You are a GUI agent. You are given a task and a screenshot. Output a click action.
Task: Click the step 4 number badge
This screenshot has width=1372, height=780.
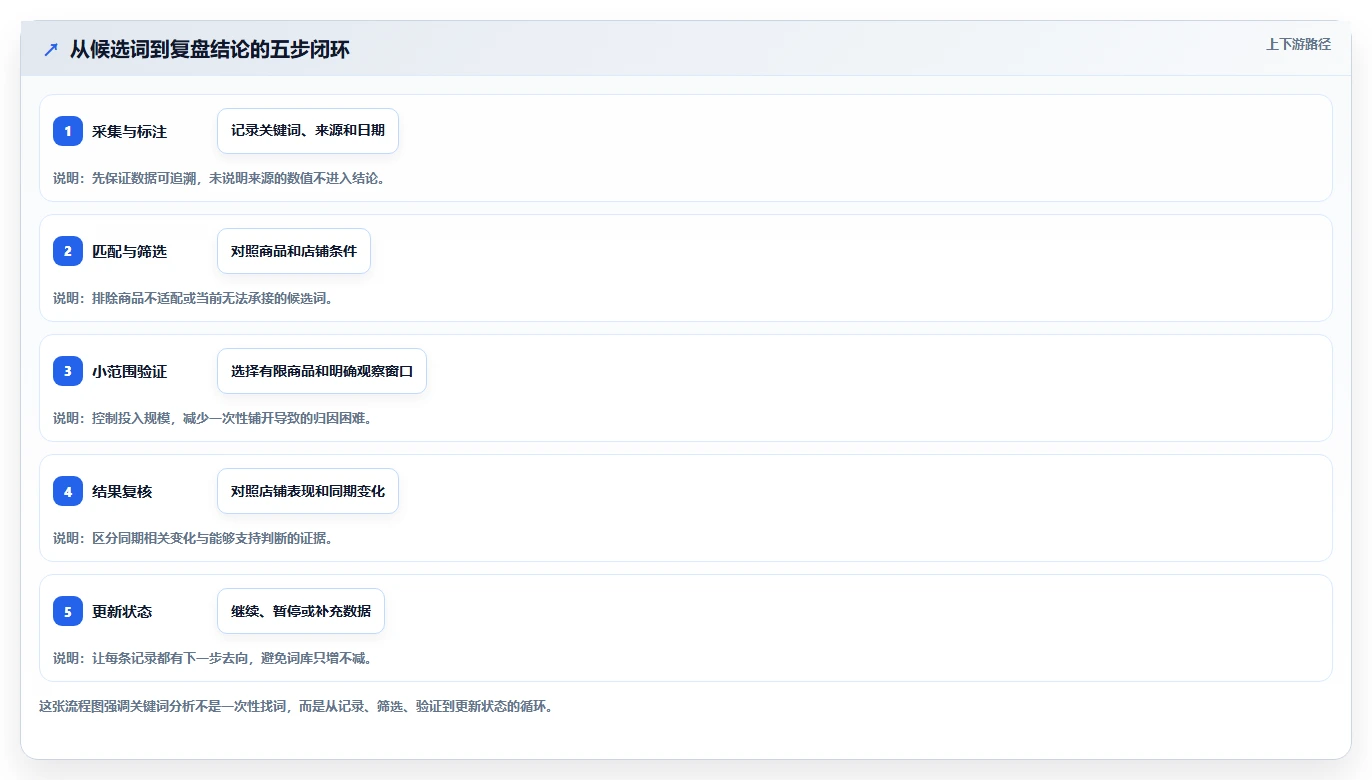pyautogui.click(x=68, y=491)
